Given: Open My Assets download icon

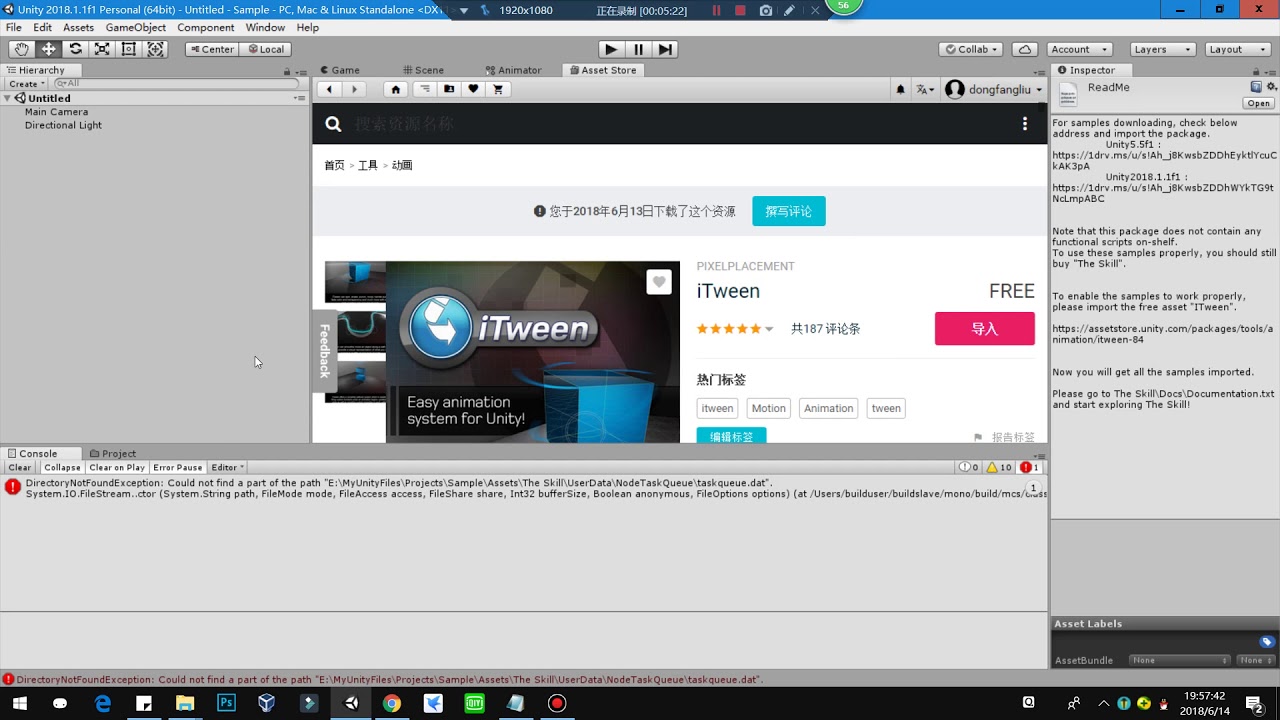Looking at the screenshot, I should tap(449, 89).
